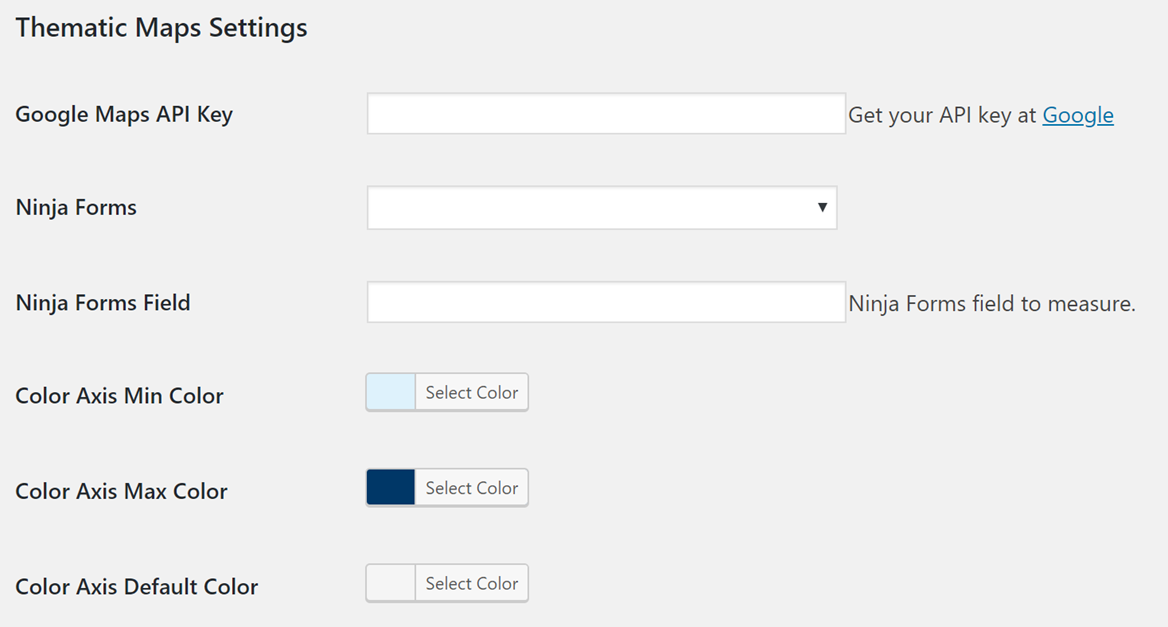The width and height of the screenshot is (1168, 627).
Task: Click the dark blue Max Color swatch
Action: pos(391,488)
